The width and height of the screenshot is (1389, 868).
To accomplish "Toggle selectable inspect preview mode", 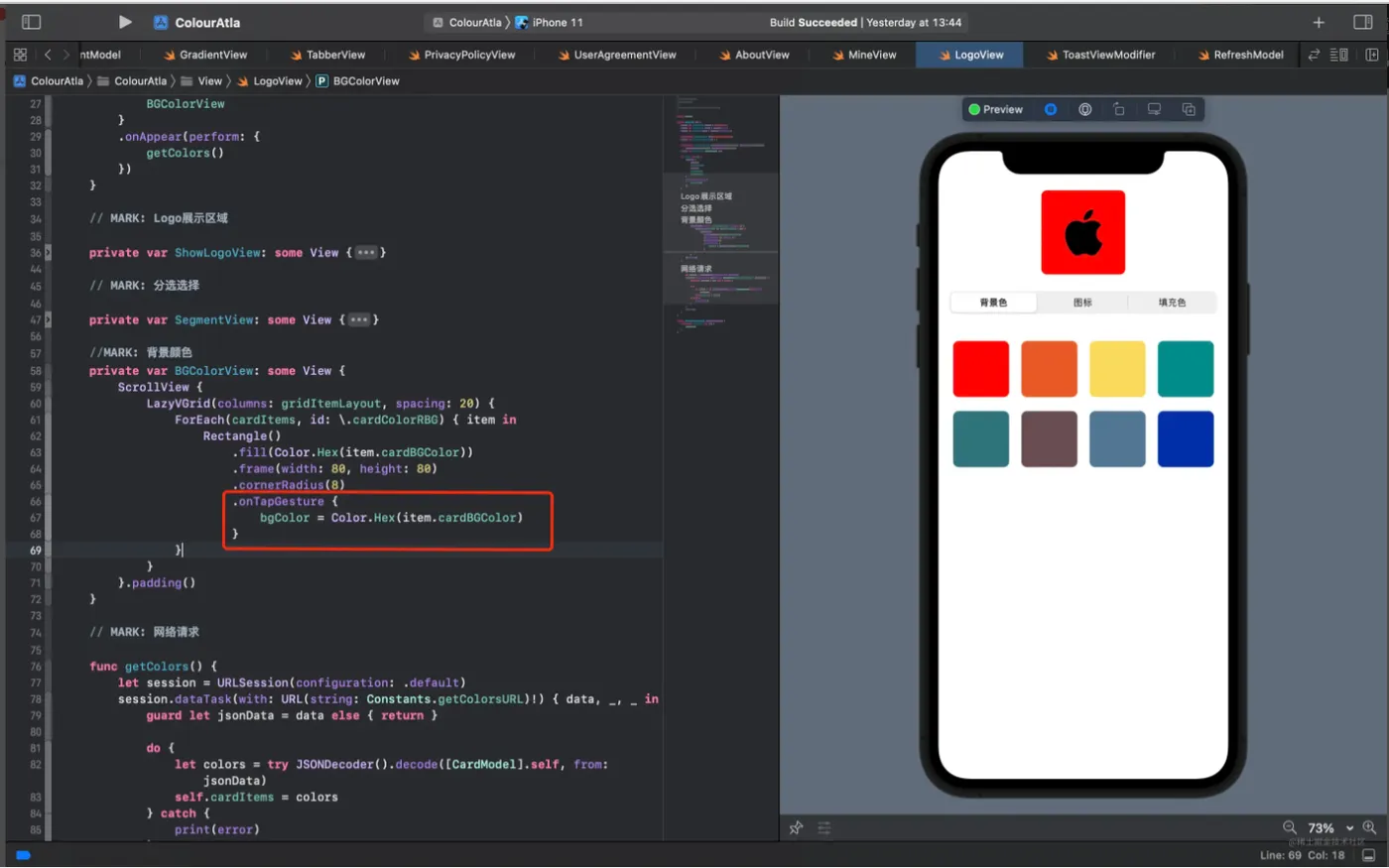I will tap(1085, 109).
